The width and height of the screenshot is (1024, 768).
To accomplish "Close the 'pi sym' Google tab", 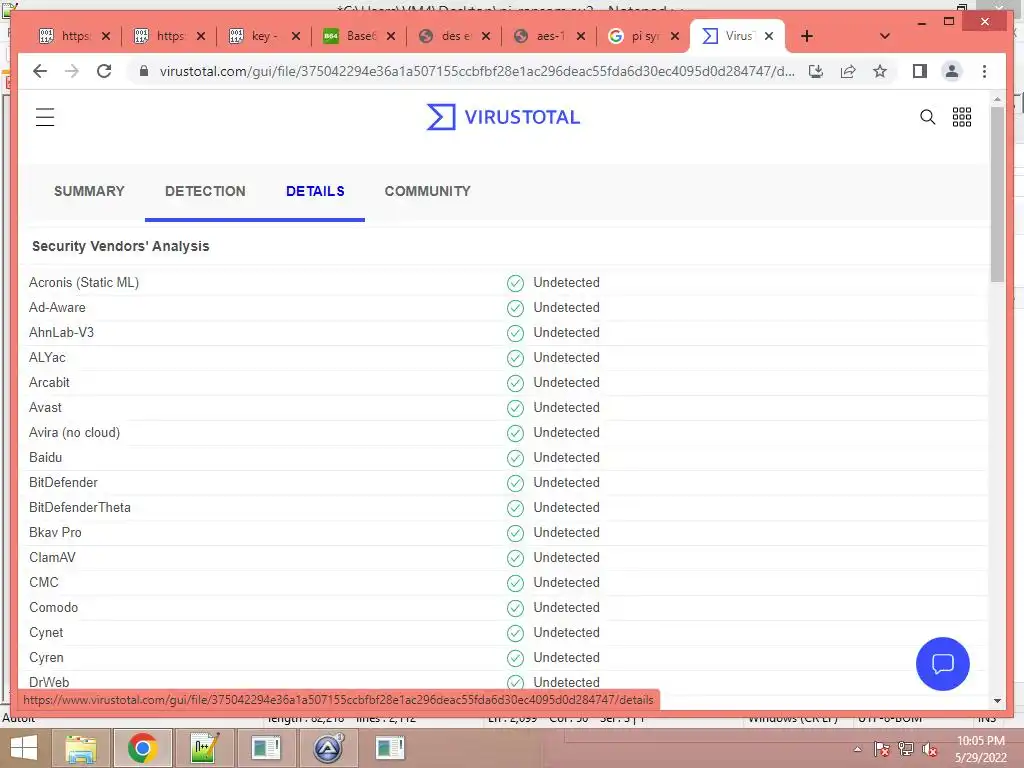I will click(675, 36).
